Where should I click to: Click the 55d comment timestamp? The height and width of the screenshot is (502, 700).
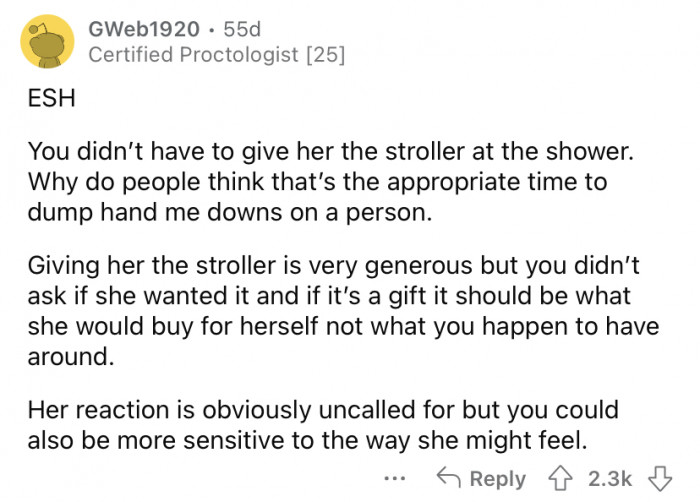pyautogui.click(x=222, y=28)
